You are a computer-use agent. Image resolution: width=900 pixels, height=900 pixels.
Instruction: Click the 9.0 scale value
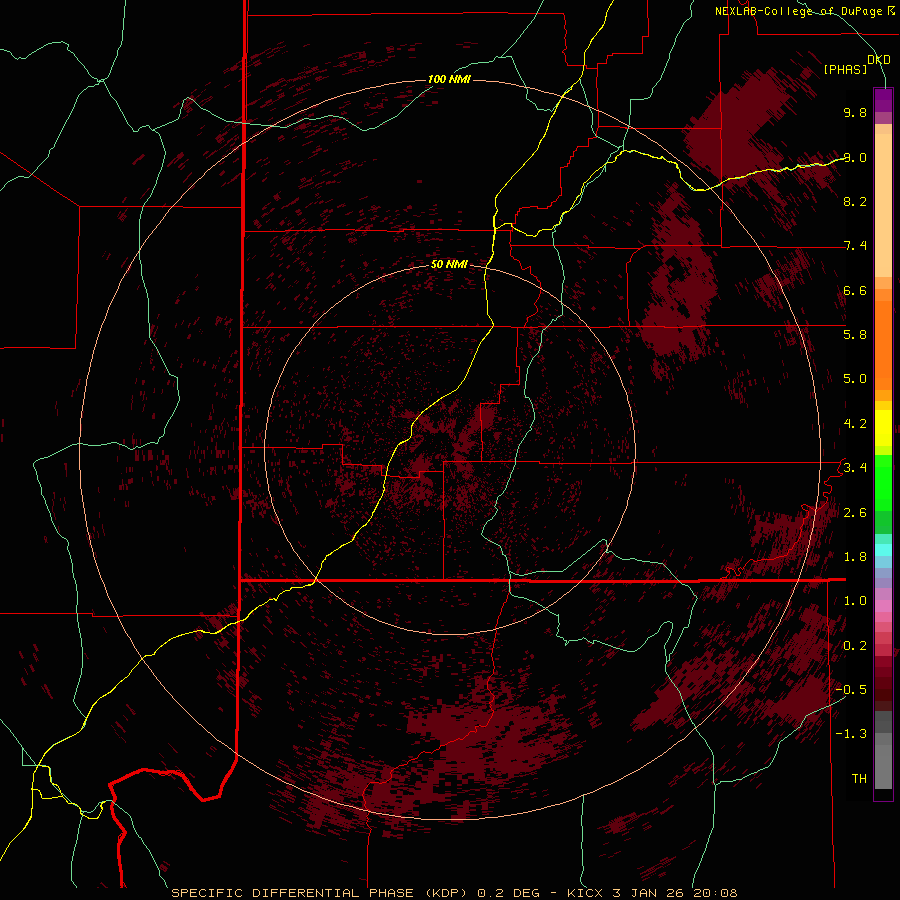[855, 157]
